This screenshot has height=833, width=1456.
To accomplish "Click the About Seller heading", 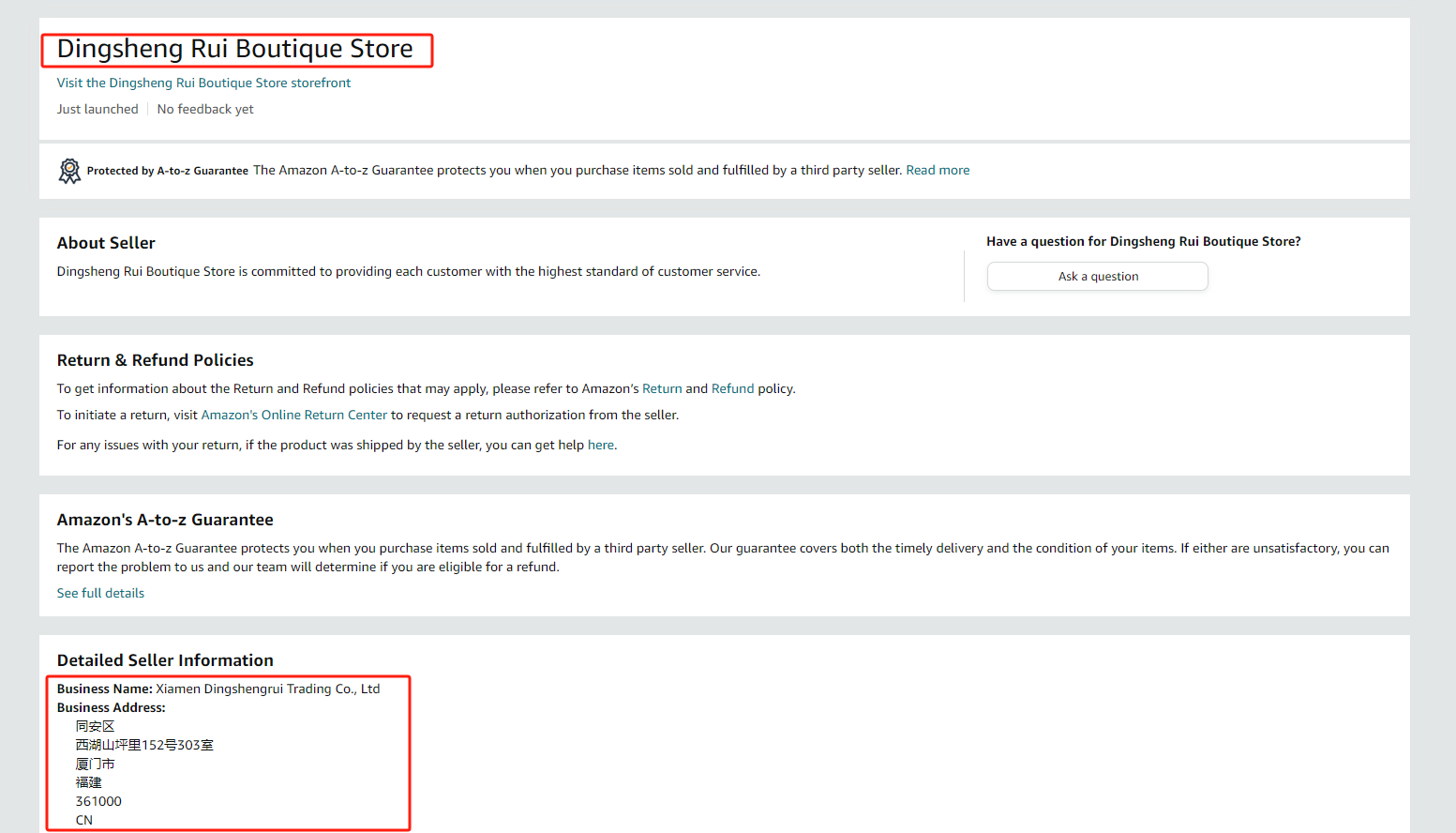I will [106, 243].
